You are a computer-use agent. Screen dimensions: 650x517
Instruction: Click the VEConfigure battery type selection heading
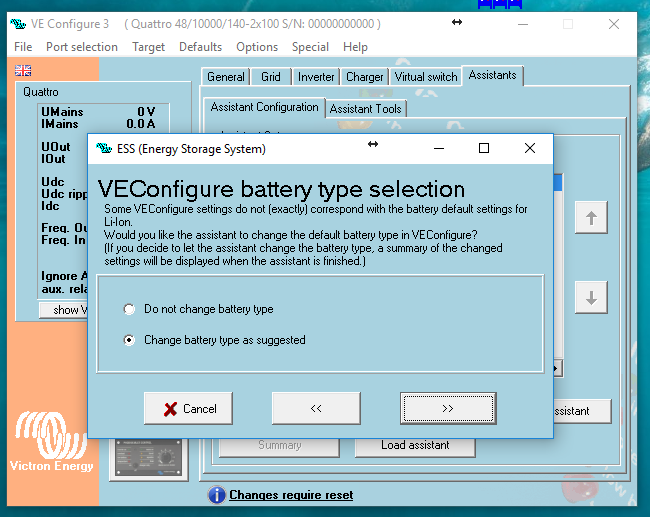click(x=281, y=189)
